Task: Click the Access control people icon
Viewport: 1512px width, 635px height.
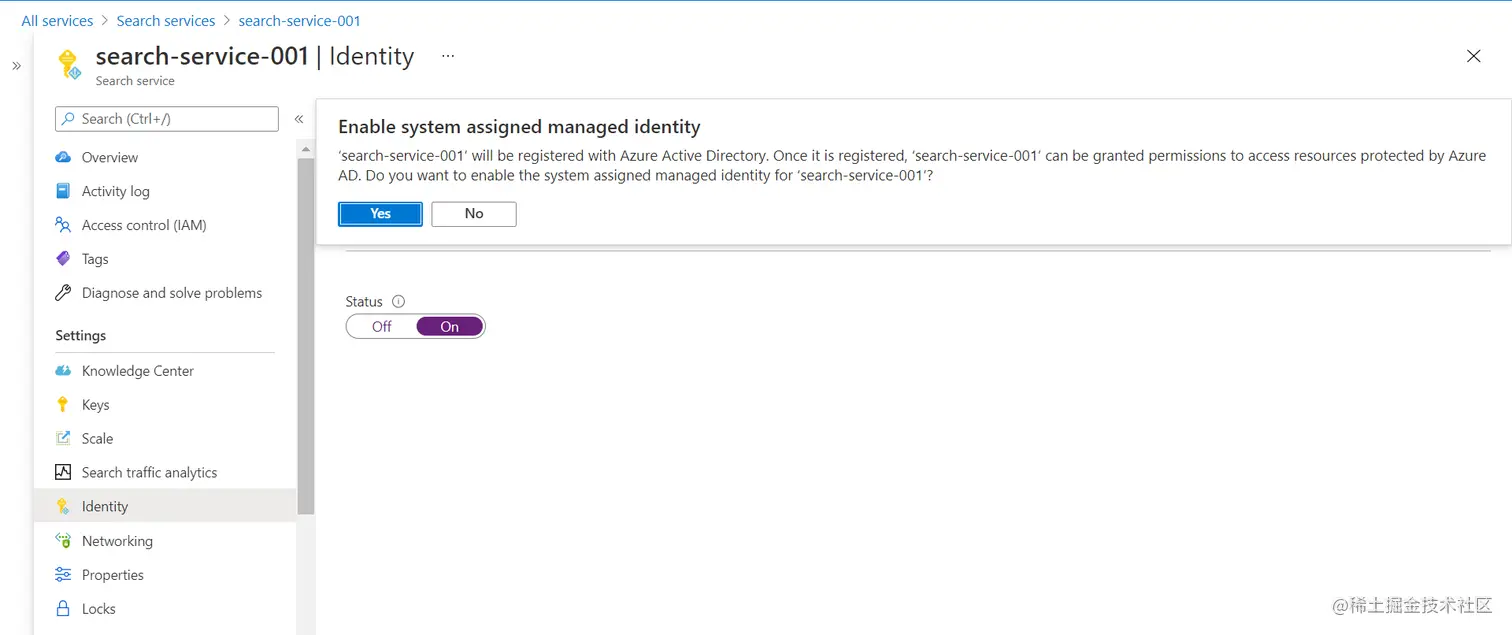Action: 63,225
